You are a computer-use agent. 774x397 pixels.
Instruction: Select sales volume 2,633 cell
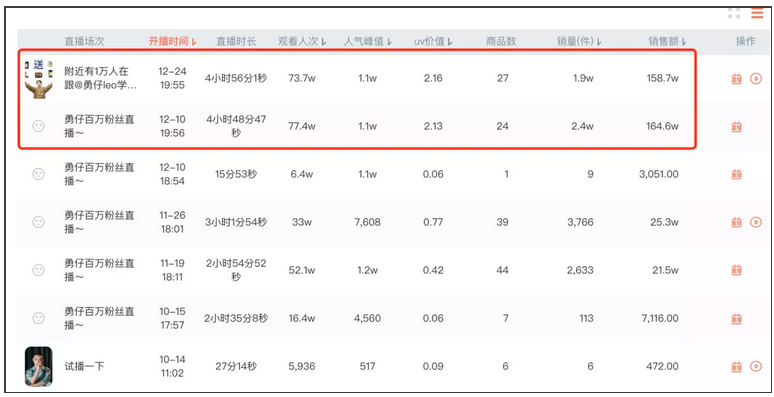[x=580, y=270]
